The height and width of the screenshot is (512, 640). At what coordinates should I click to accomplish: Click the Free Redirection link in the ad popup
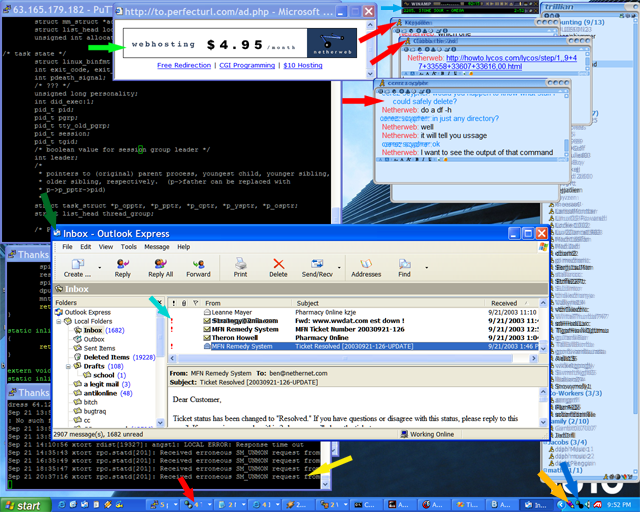click(x=184, y=65)
